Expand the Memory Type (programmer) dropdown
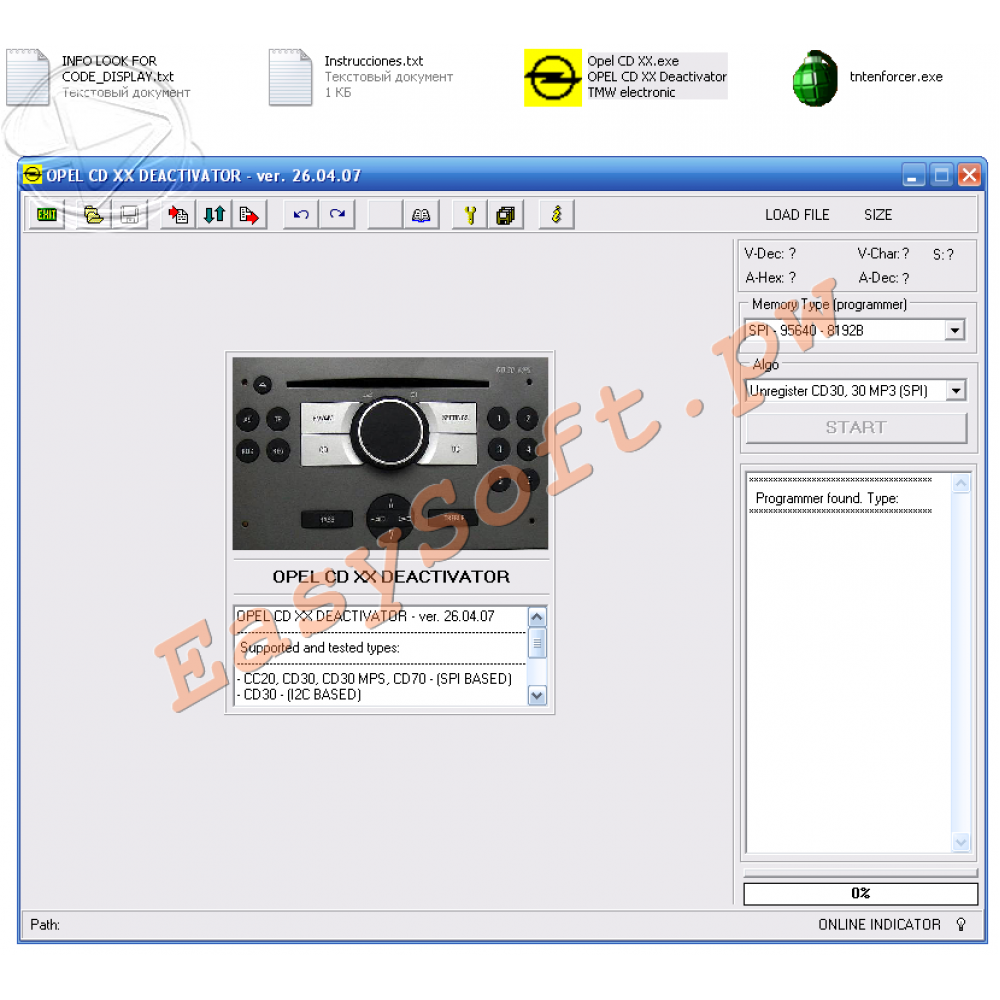This screenshot has height=1000, width=1000. pyautogui.click(x=954, y=330)
